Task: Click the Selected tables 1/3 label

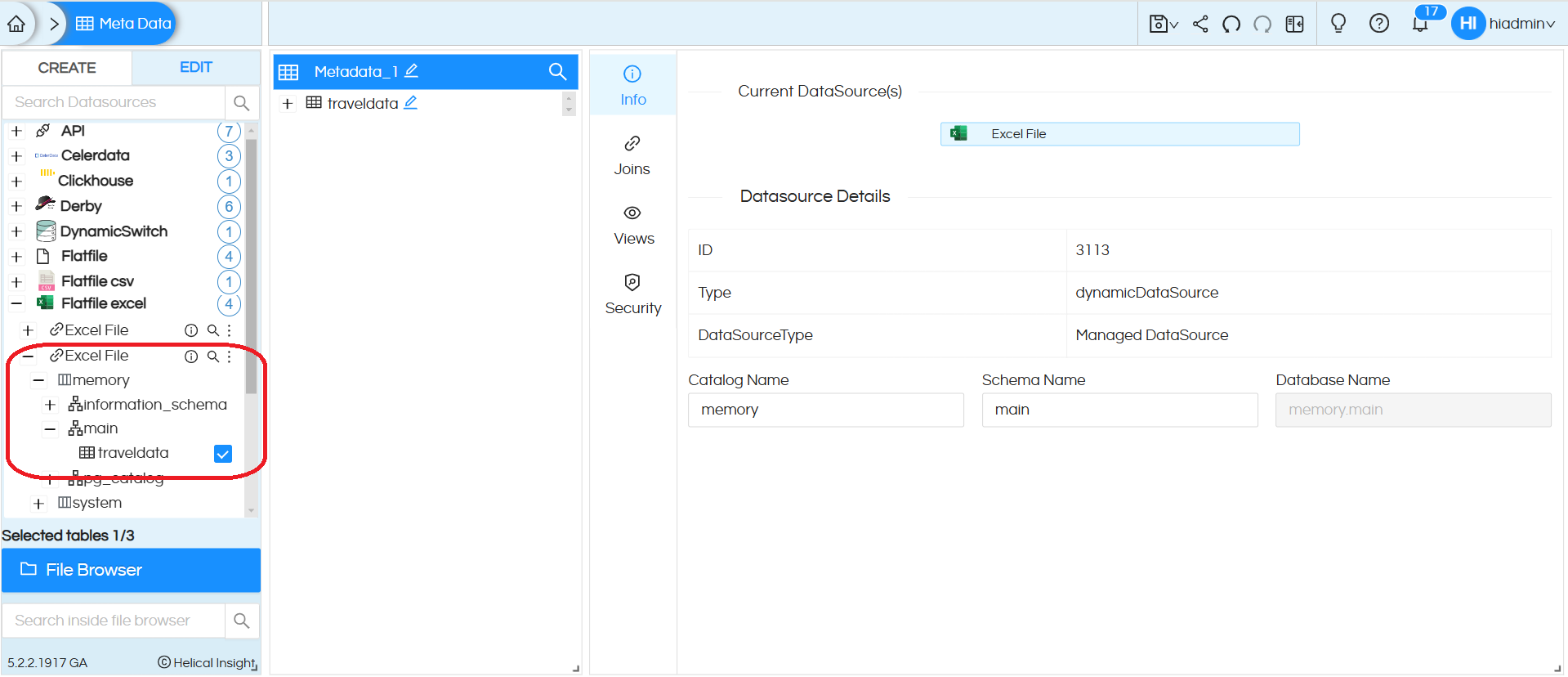Action: point(68,536)
